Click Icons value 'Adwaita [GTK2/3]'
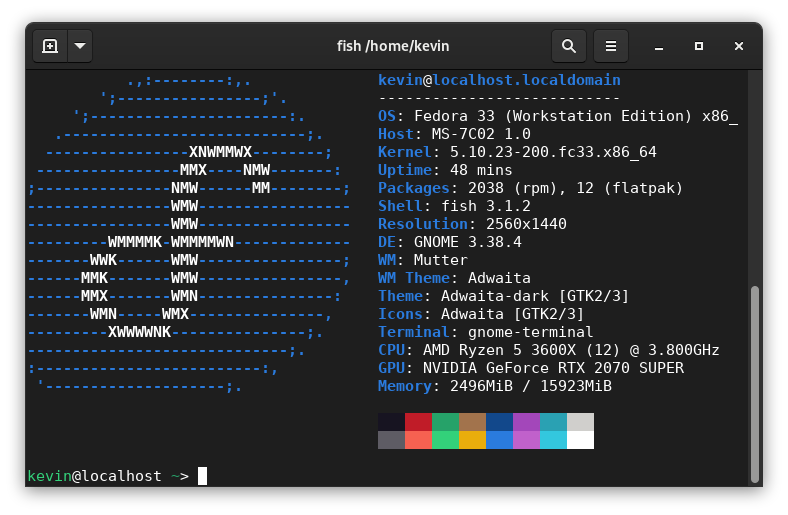 click(512, 314)
